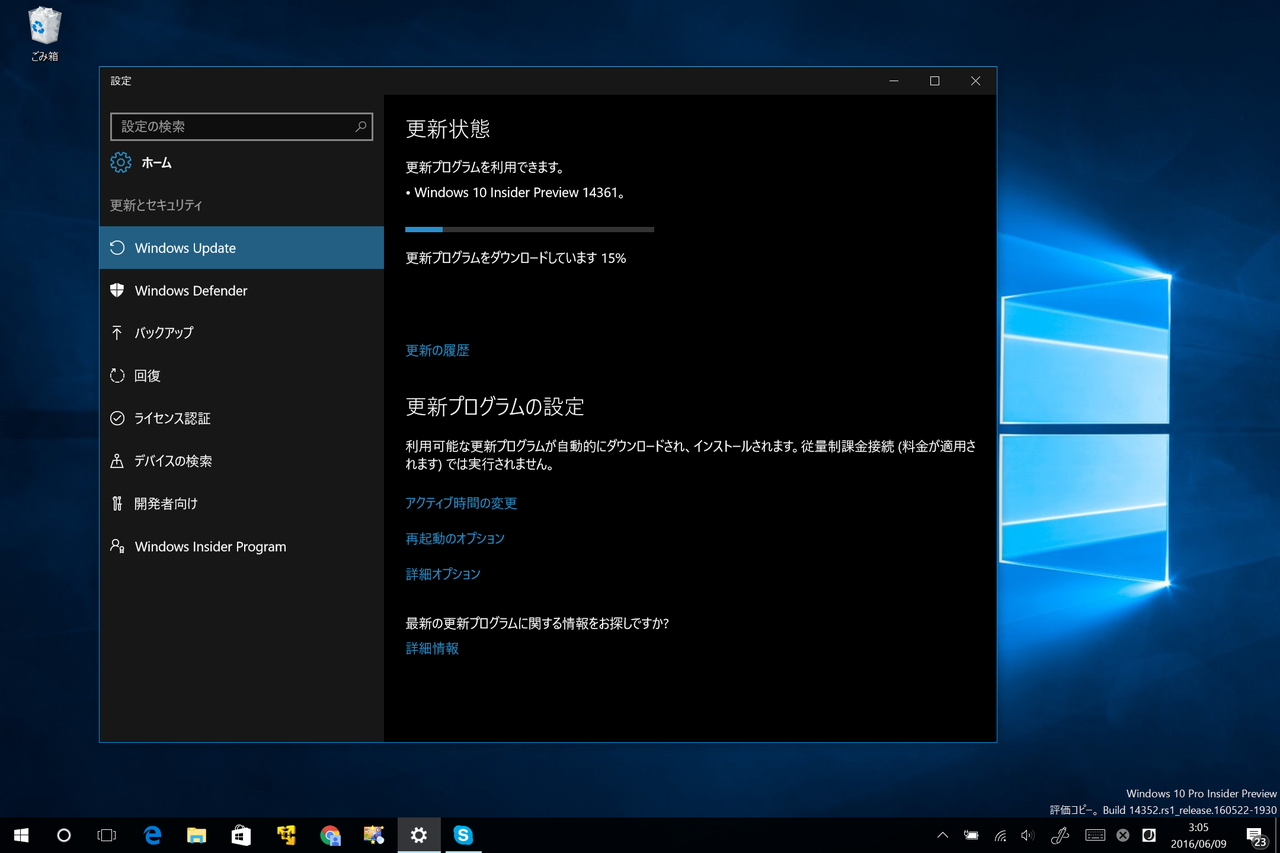Screen dimensions: 1280x853
Task: Click the デバイスの検索 icon
Action: coord(117,461)
